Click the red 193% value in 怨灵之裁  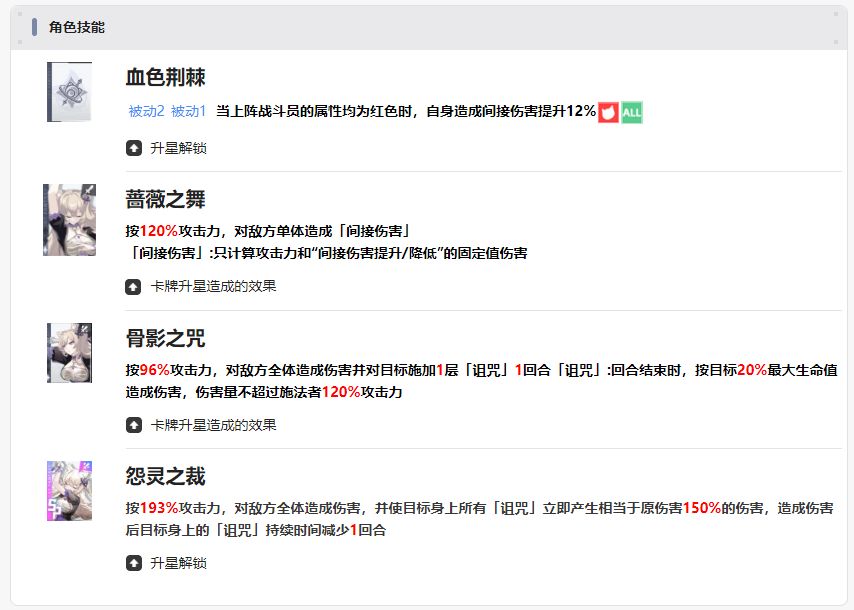point(159,508)
